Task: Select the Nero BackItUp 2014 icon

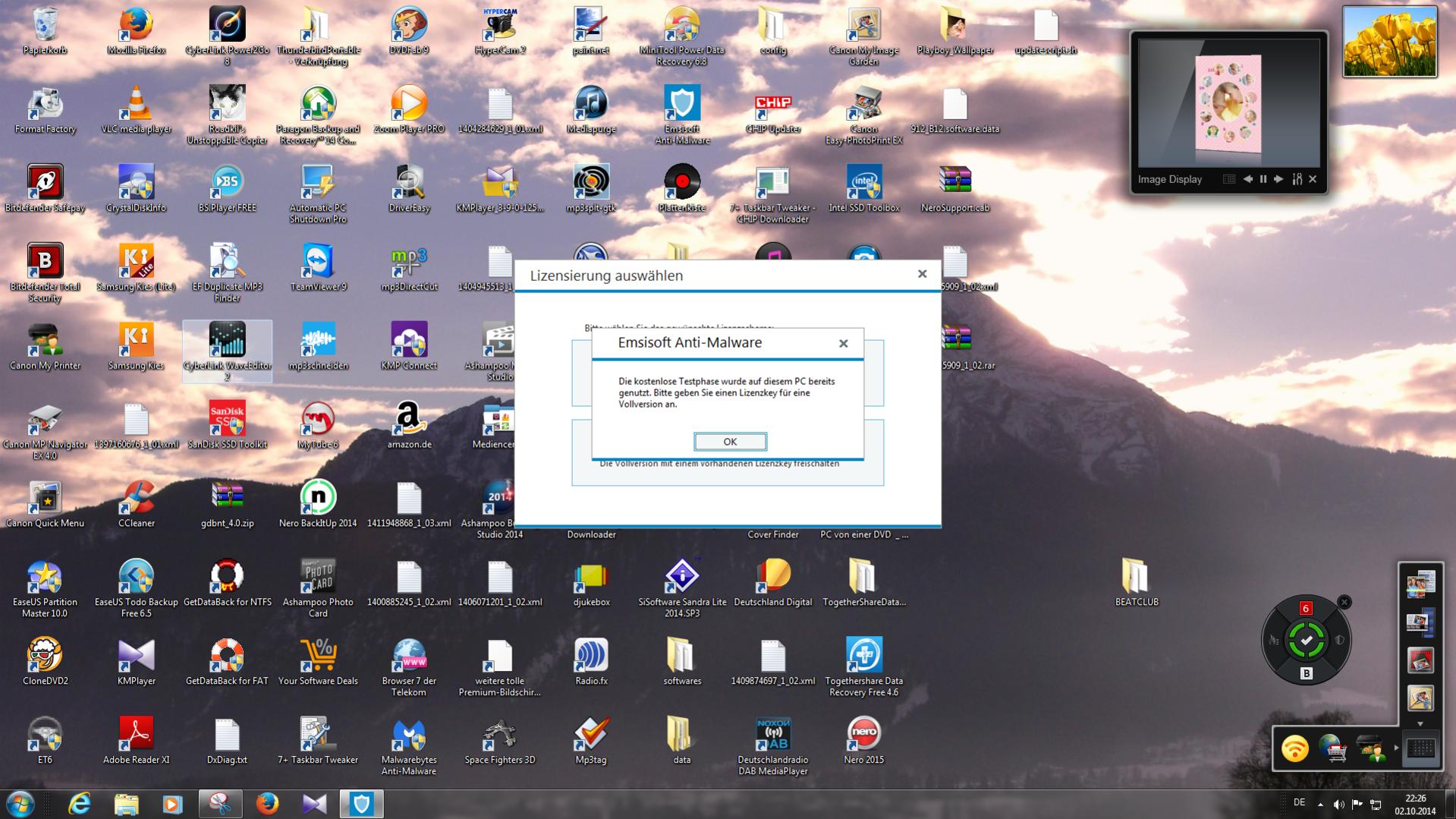Action: coord(318,505)
